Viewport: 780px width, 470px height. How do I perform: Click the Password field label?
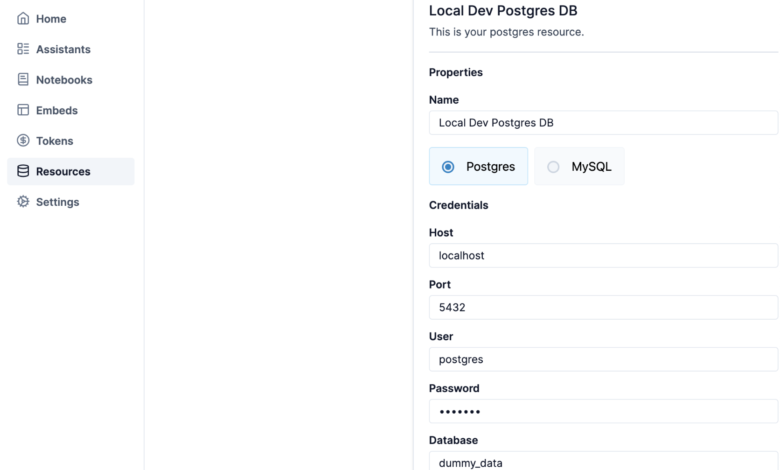(454, 388)
